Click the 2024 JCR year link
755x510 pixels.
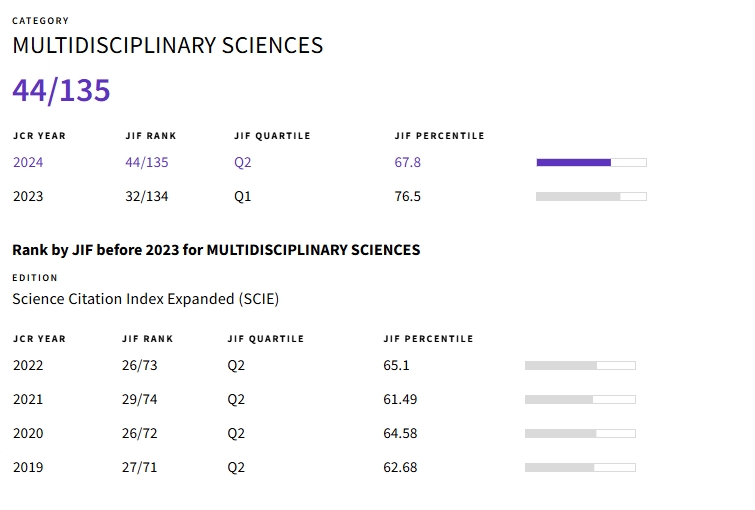click(x=28, y=162)
